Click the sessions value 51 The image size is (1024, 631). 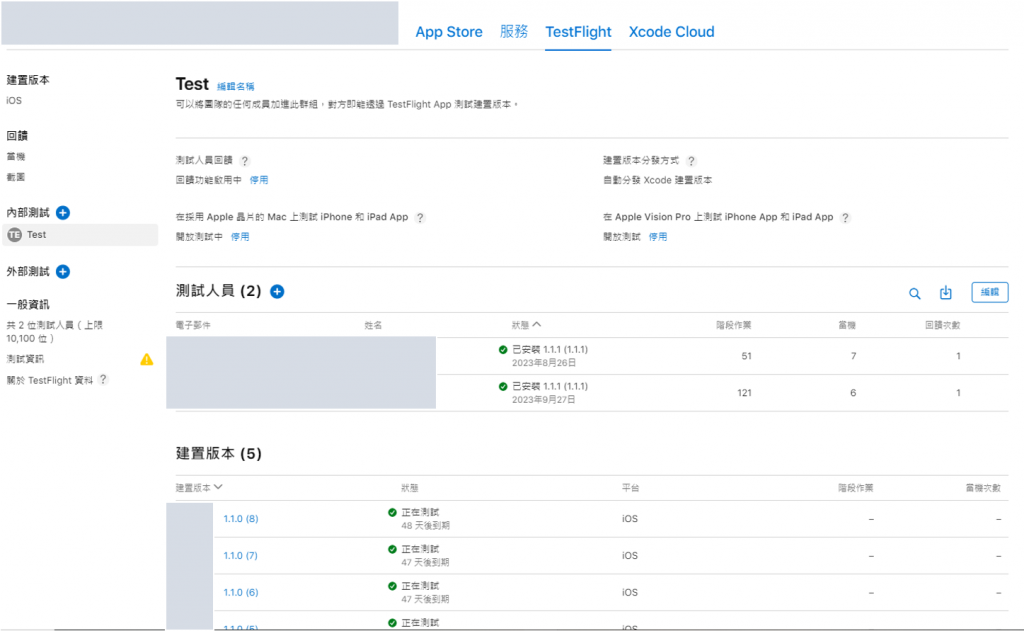746,356
